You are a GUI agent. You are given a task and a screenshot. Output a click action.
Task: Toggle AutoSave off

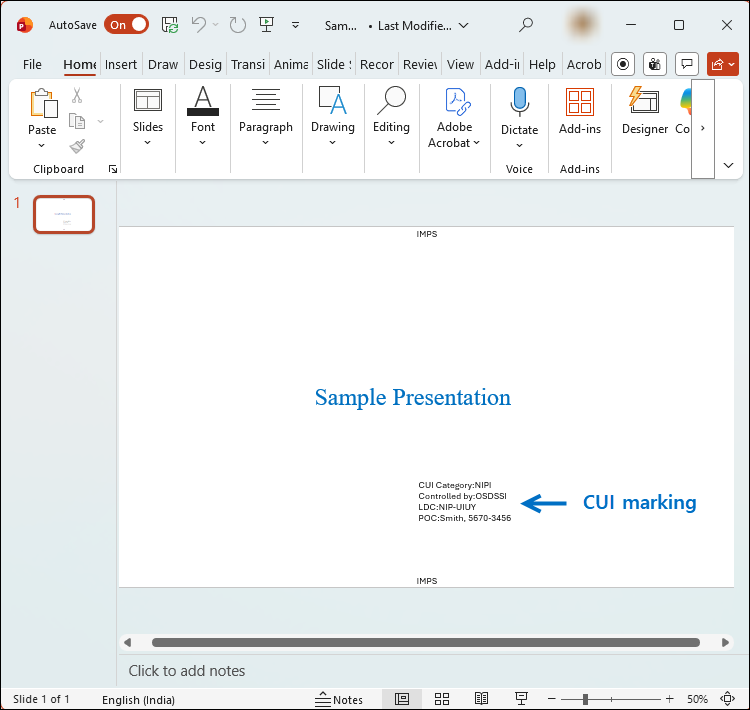(126, 25)
